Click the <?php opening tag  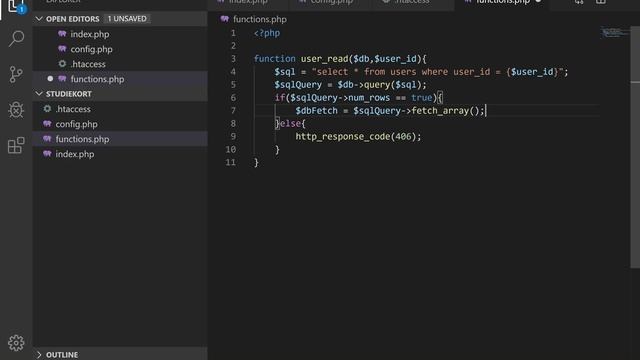coord(267,33)
